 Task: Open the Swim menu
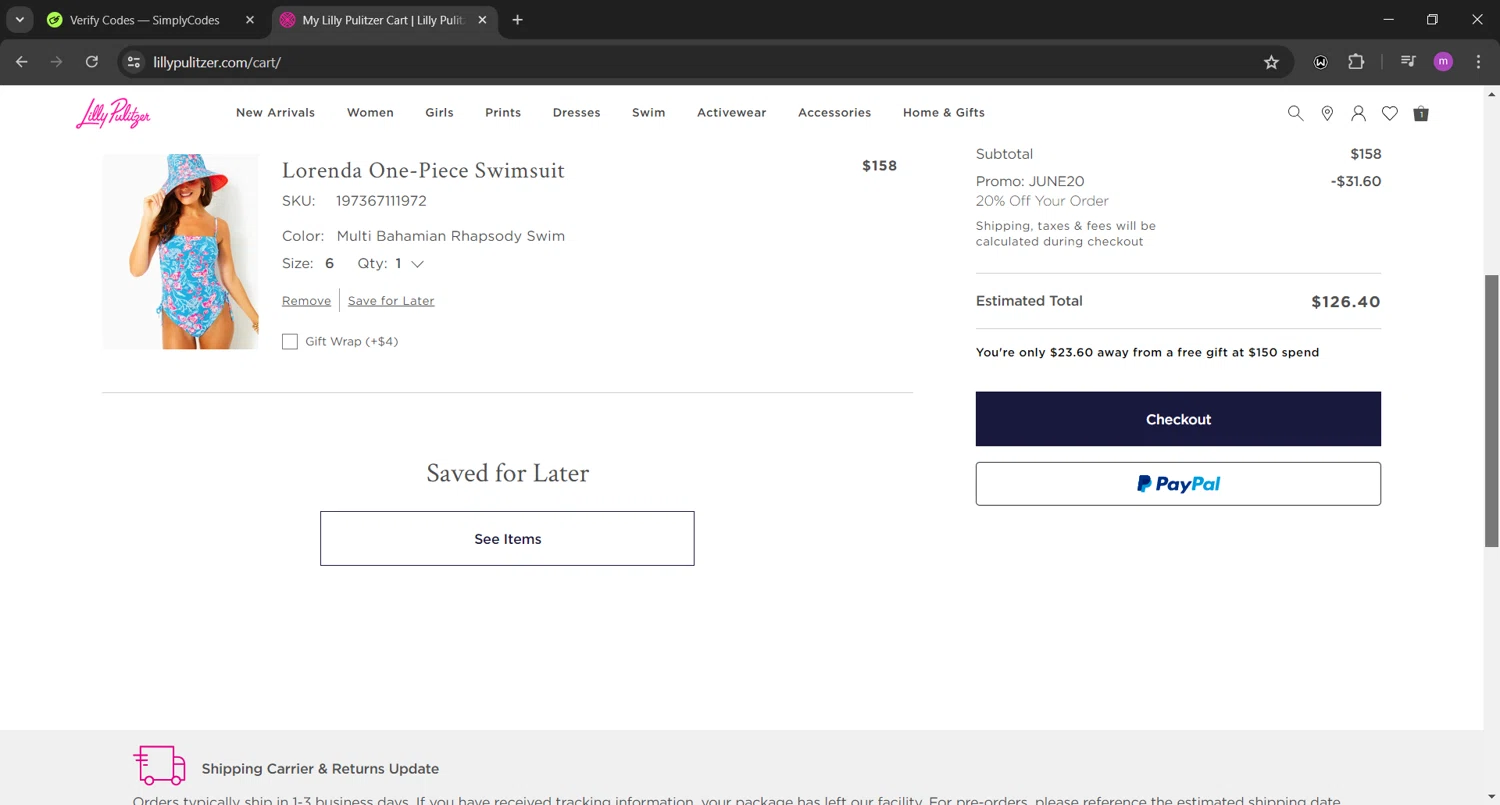[649, 113]
